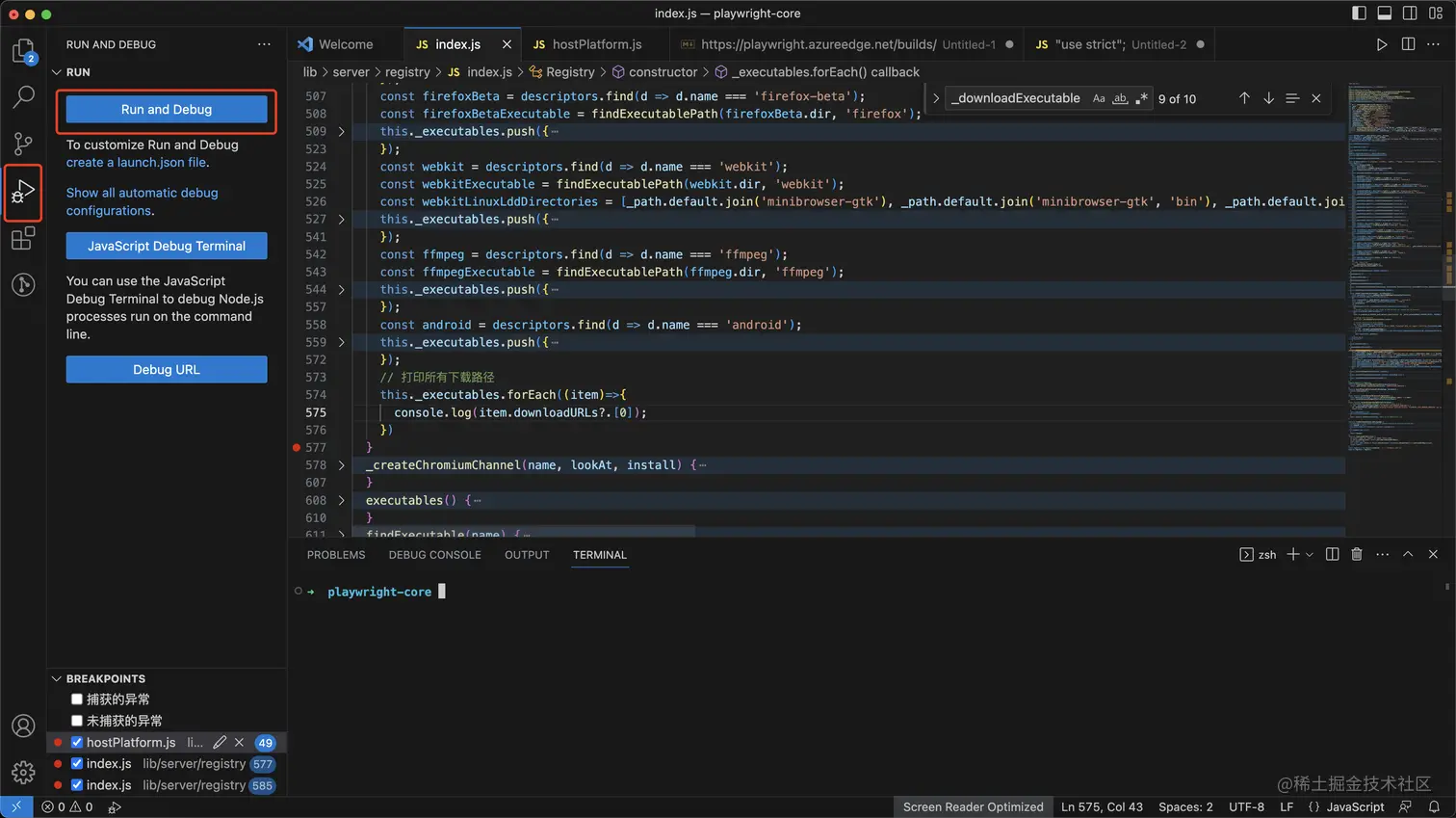Viewport: 1456px width, 818px height.
Task: Toggle Use Regular Expression in find widget
Action: point(1142,98)
